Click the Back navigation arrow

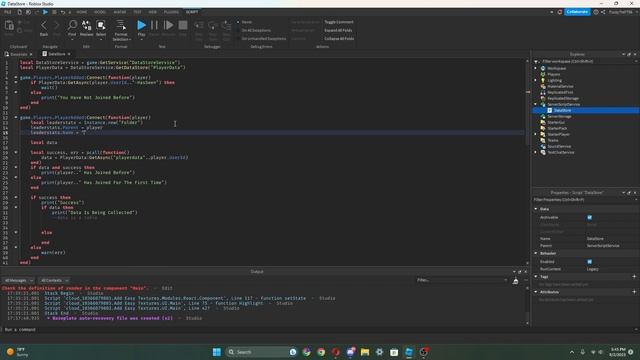click(x=44, y=25)
